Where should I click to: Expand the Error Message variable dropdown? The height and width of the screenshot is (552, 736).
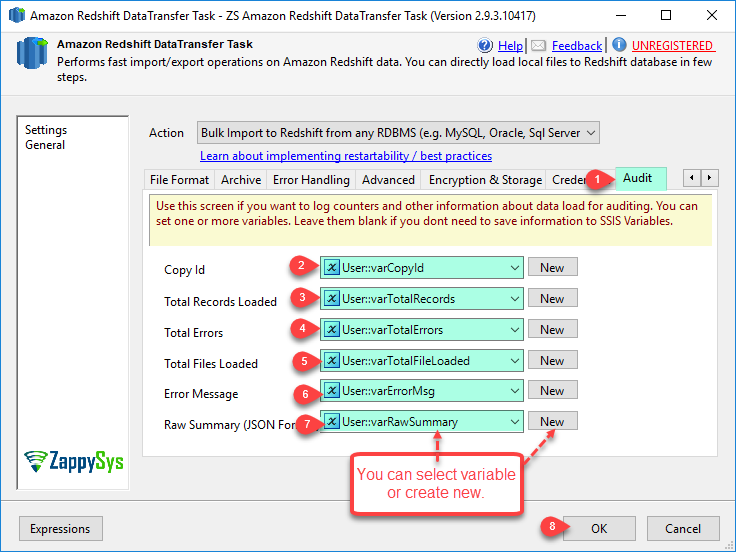point(514,391)
